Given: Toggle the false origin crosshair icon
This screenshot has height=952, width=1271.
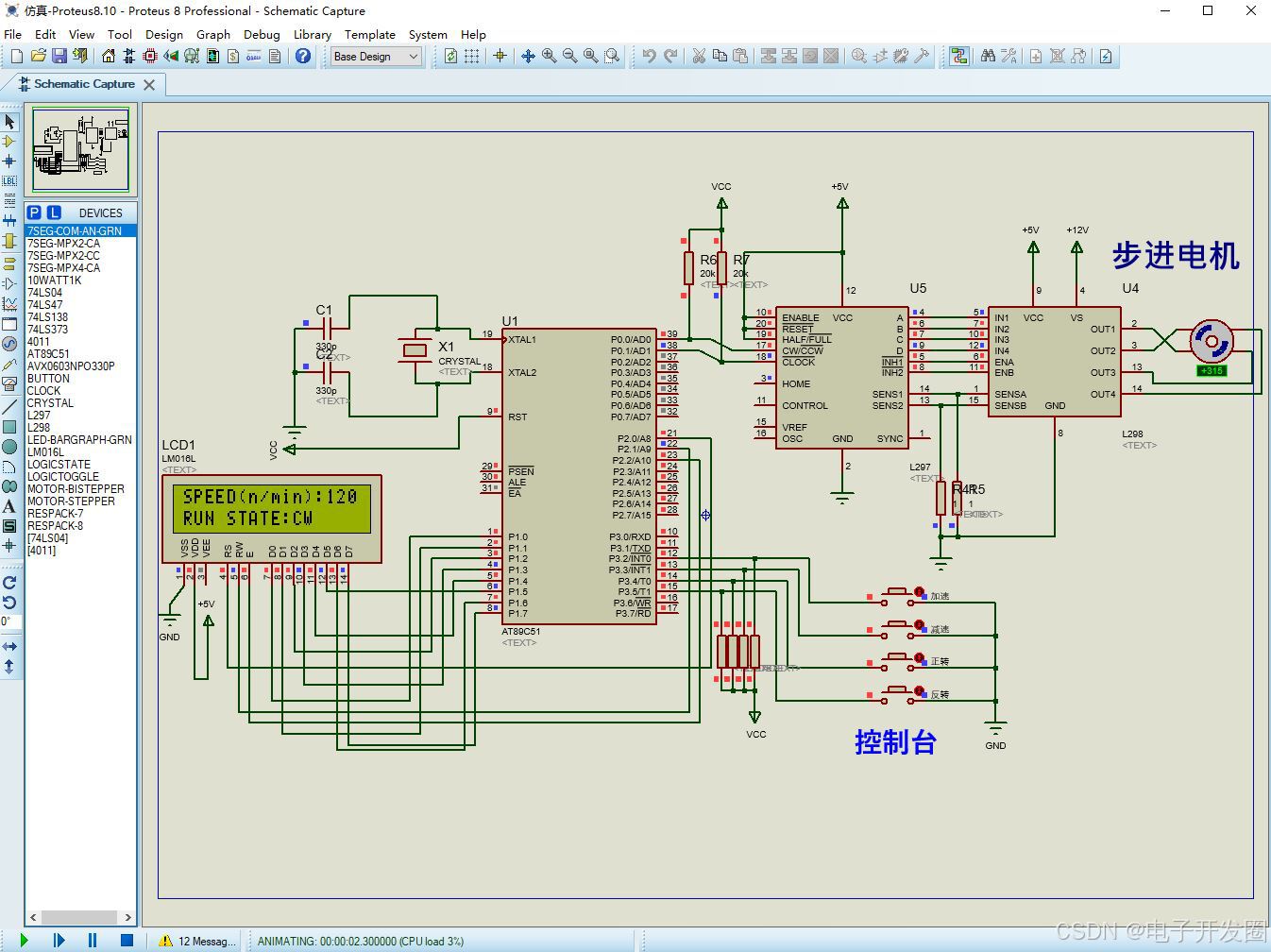Looking at the screenshot, I should point(500,57).
